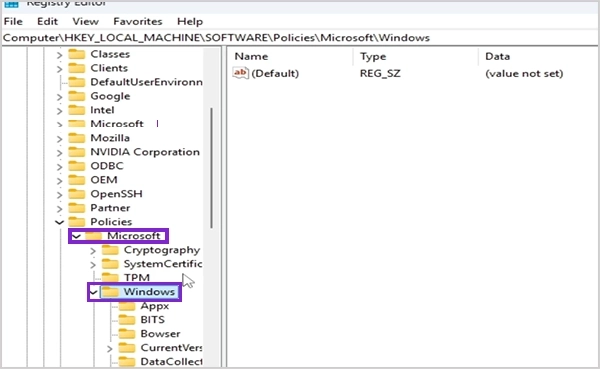Expand the NVIDIA Corporation key
Image resolution: width=600 pixels, height=369 pixels.
59,153
